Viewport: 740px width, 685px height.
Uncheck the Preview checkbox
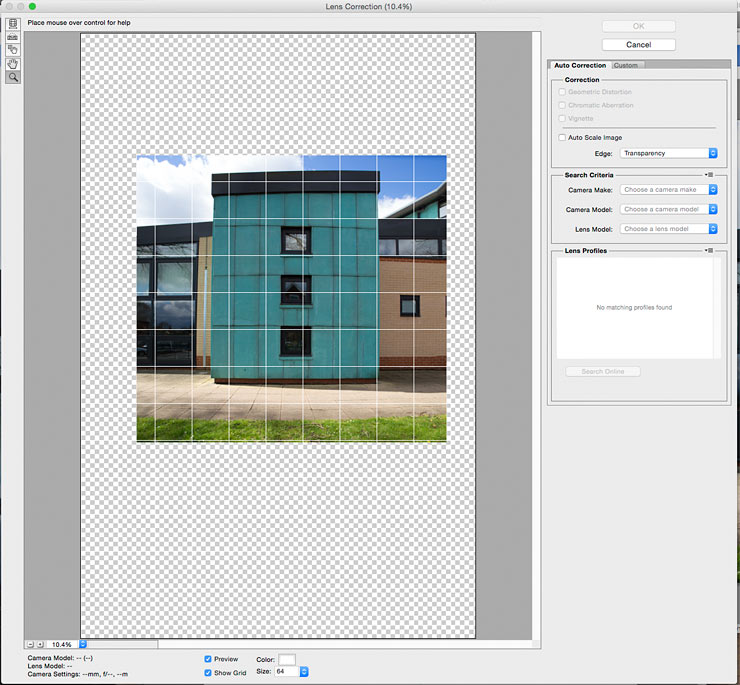[x=208, y=659]
